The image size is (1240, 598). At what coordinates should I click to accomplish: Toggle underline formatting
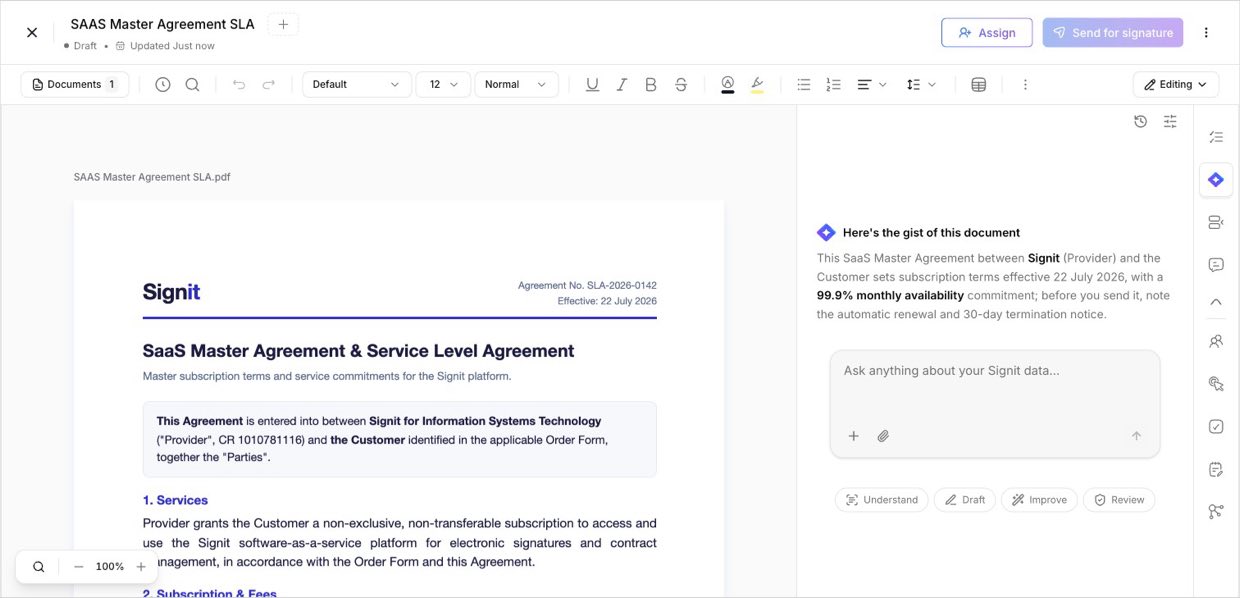592,85
